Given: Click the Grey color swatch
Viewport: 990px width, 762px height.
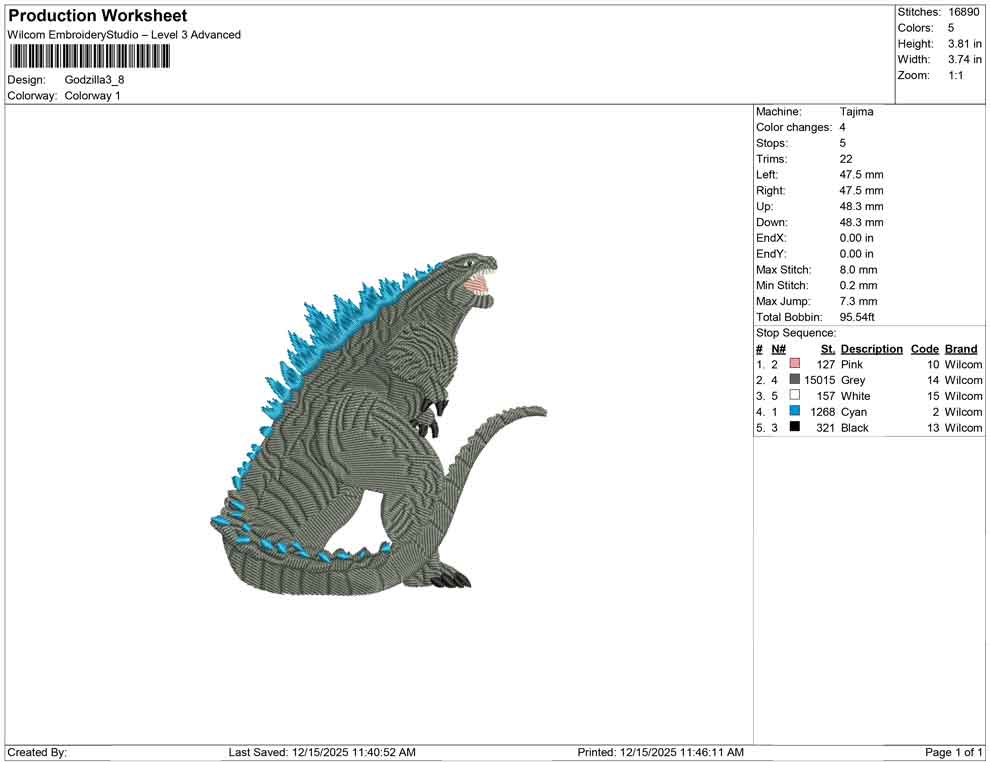Looking at the screenshot, I should coord(794,379).
